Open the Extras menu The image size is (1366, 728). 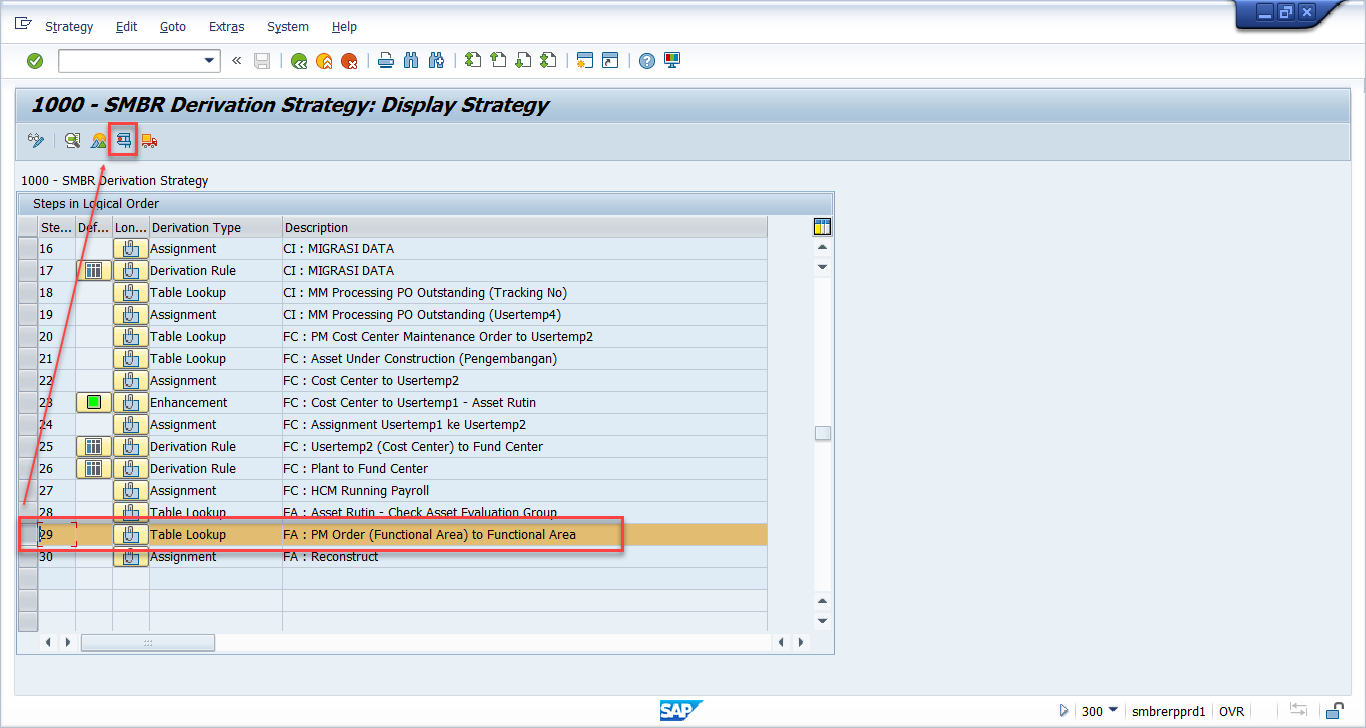click(226, 27)
